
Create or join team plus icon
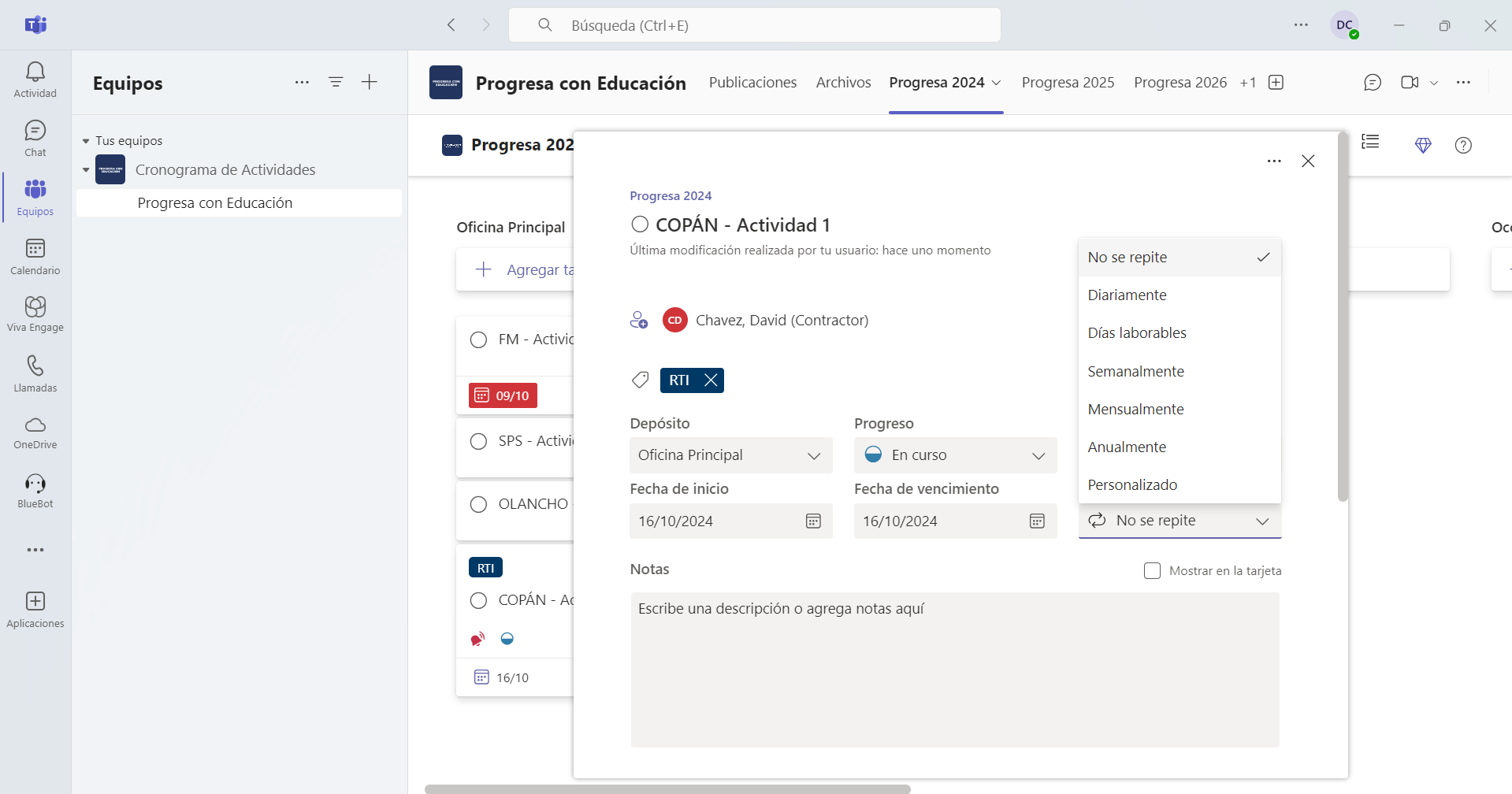pyautogui.click(x=370, y=82)
